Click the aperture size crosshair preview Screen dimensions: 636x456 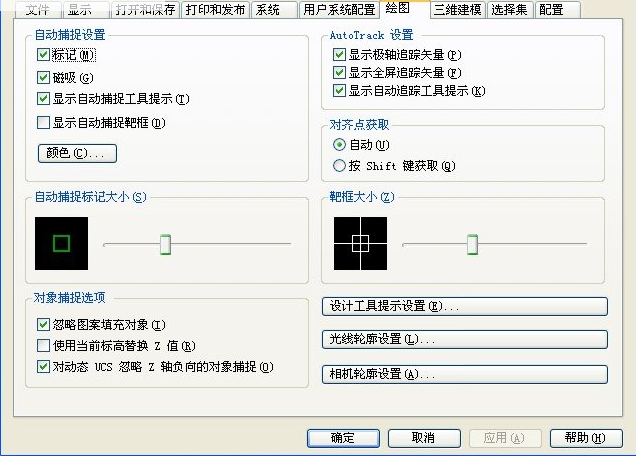coord(360,243)
